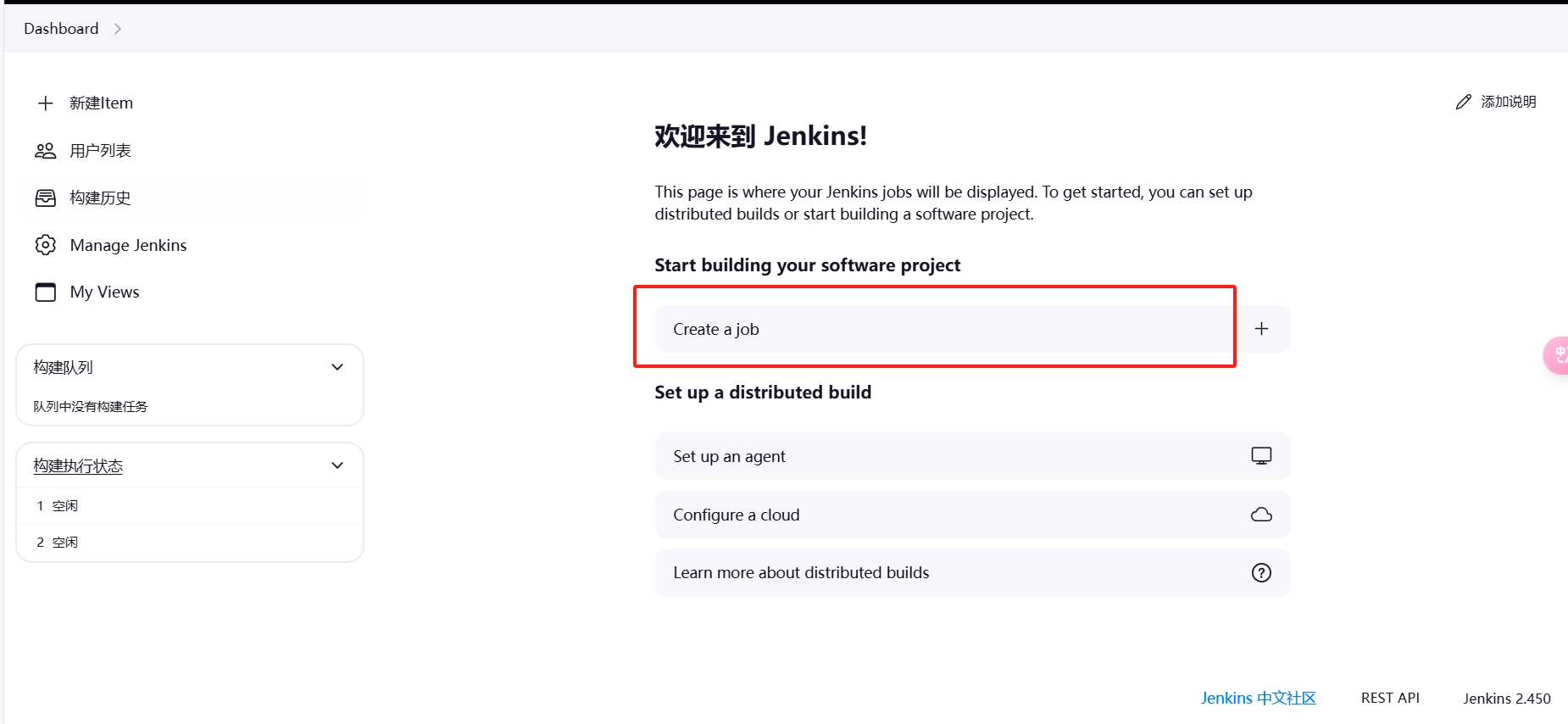The image size is (1568, 724).
Task: Open the REST API footer link
Action: tap(1390, 699)
